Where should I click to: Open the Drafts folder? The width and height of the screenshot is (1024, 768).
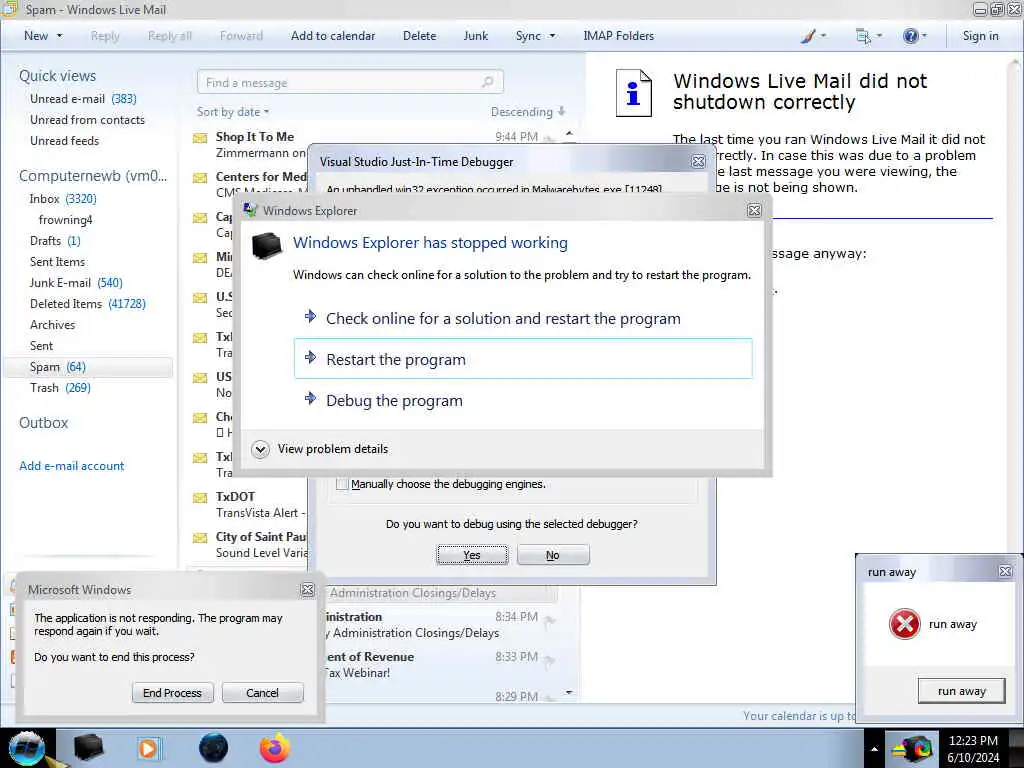tap(55, 240)
